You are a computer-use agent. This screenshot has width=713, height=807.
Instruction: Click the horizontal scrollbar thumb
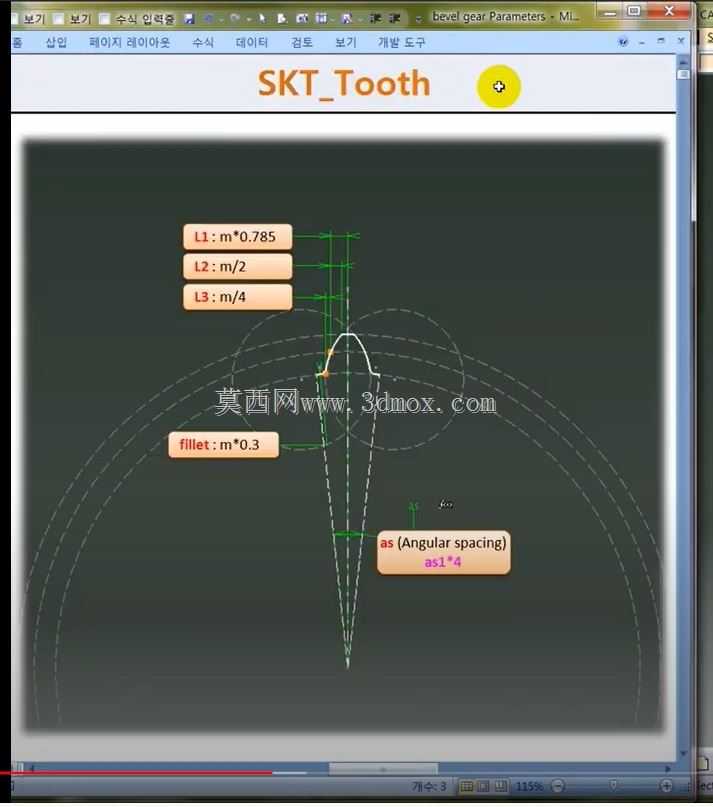click(x=384, y=769)
